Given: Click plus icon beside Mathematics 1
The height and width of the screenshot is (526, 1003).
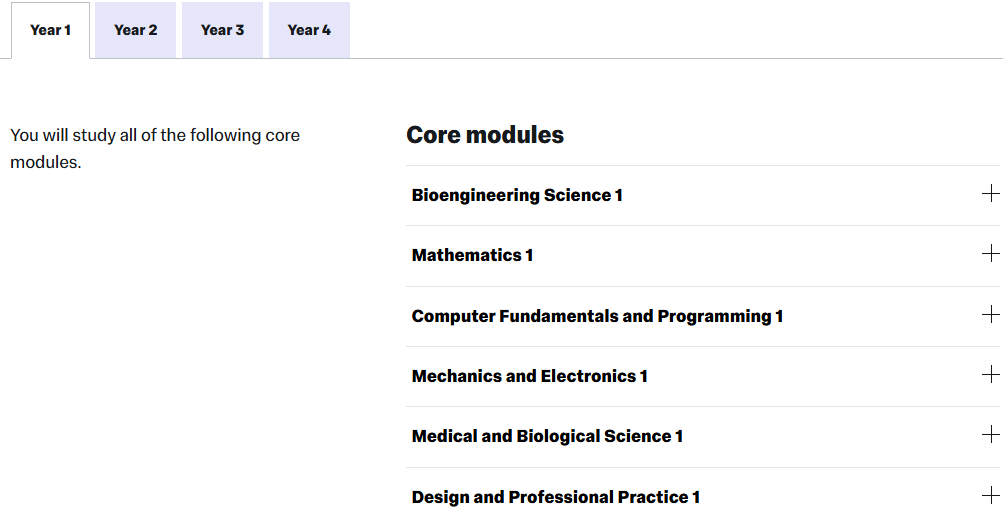Looking at the screenshot, I should [990, 254].
